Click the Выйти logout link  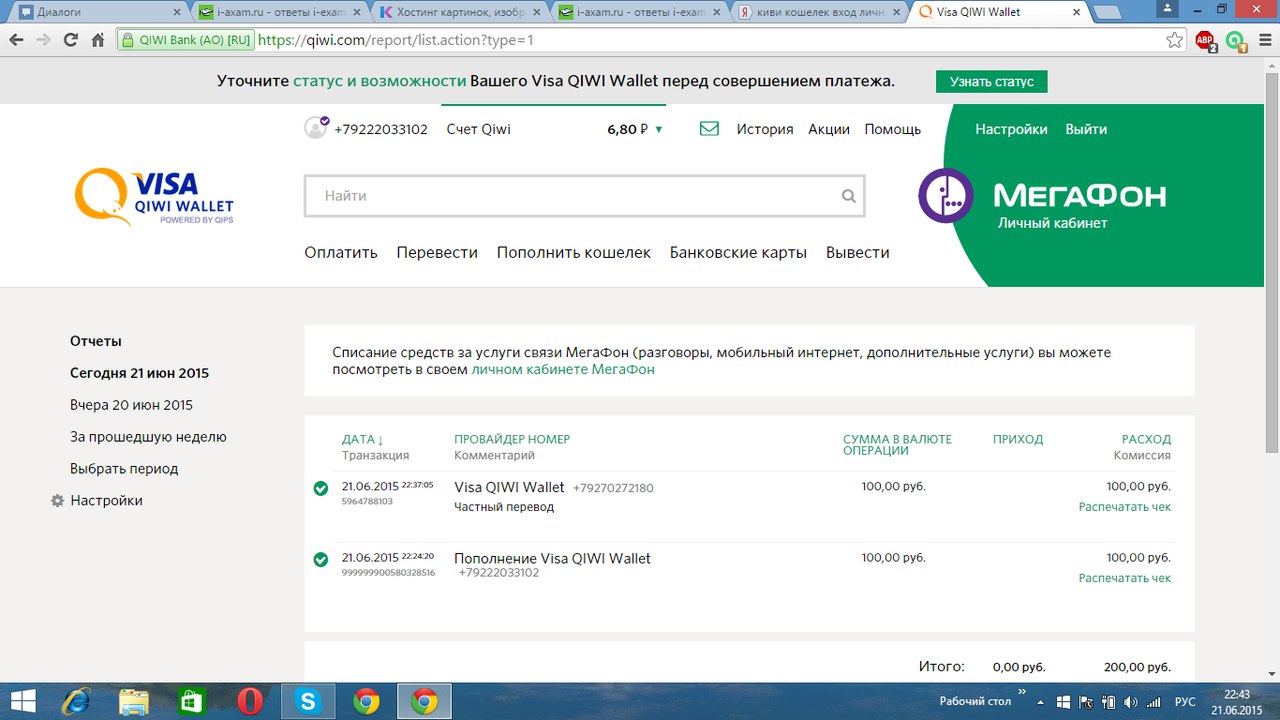pyautogui.click(x=1086, y=129)
